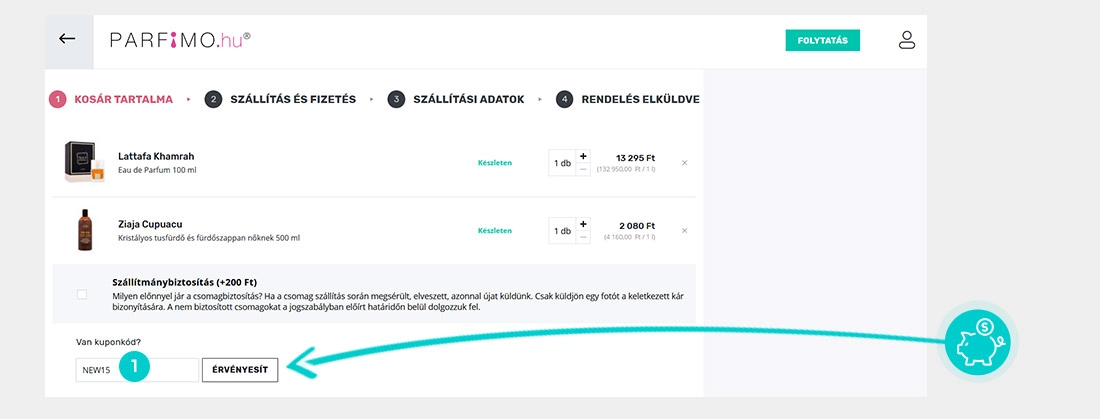Image resolution: width=1100 pixels, height=419 pixels.
Task: Open the user account icon
Action: click(906, 40)
